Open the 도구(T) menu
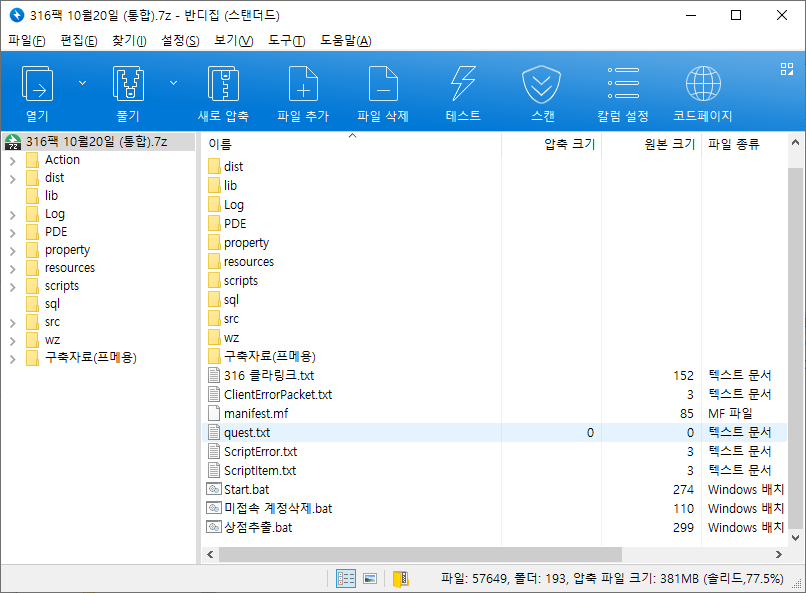This screenshot has width=806, height=593. click(x=287, y=41)
